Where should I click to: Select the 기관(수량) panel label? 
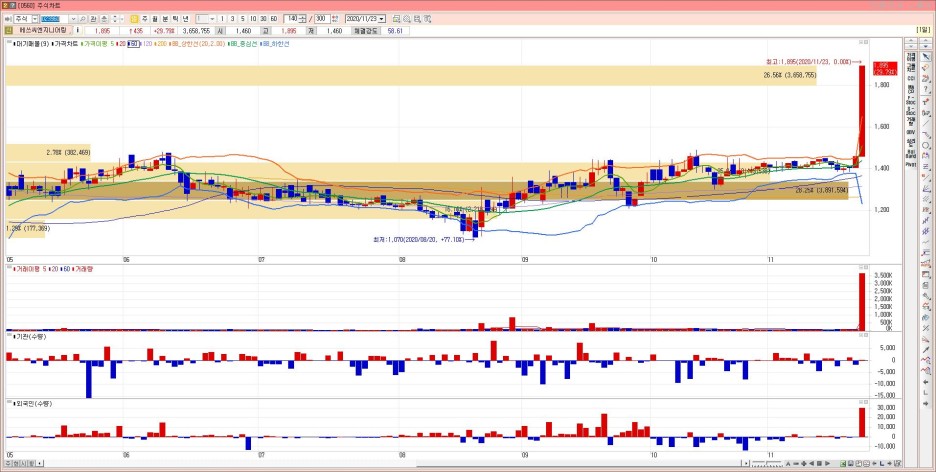pyautogui.click(x=30, y=337)
